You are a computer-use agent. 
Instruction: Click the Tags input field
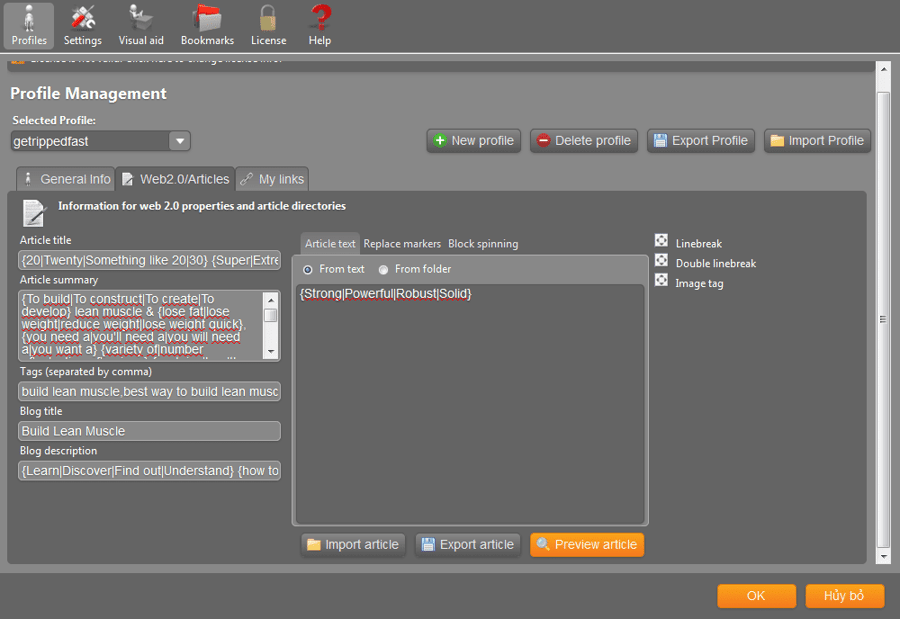pos(149,392)
